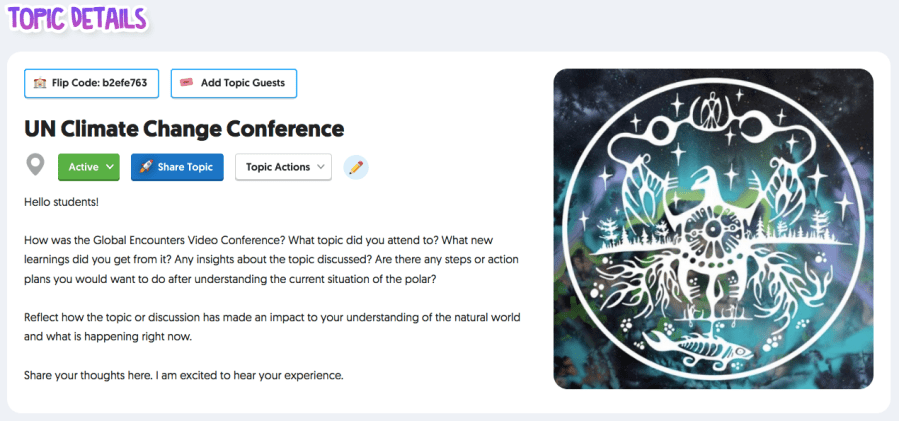Click the UN Climate Change Conference title
The height and width of the screenshot is (421, 899).
(184, 128)
